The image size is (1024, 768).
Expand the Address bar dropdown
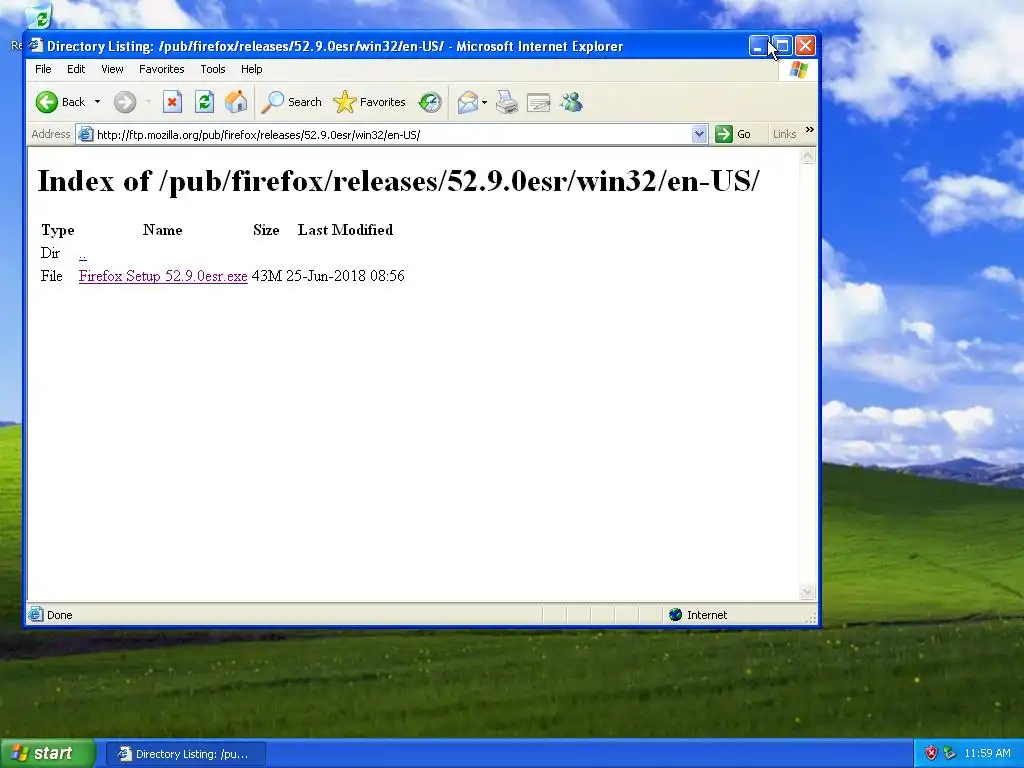pos(699,135)
